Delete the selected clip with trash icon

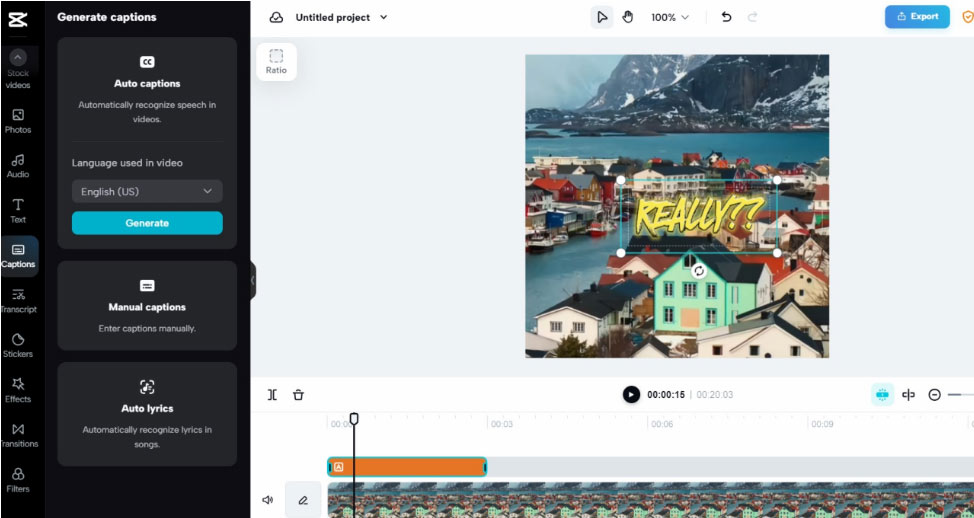pyautogui.click(x=298, y=395)
